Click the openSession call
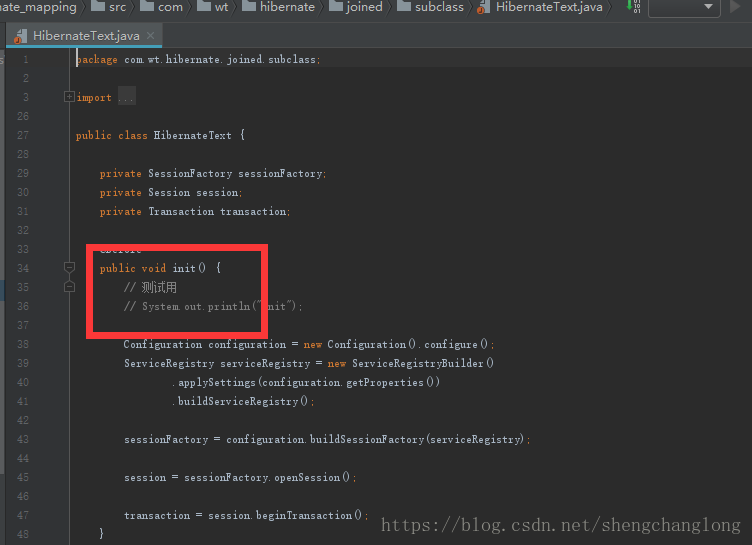This screenshot has height=545, width=752. pos(307,477)
